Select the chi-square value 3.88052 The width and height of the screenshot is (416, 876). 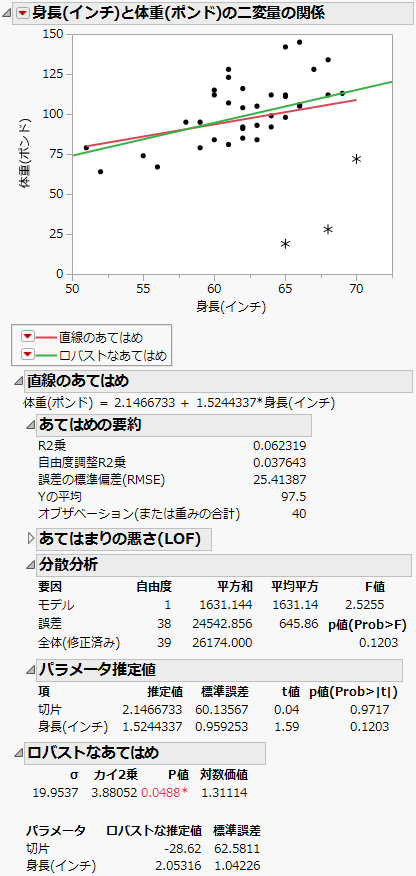click(x=116, y=792)
